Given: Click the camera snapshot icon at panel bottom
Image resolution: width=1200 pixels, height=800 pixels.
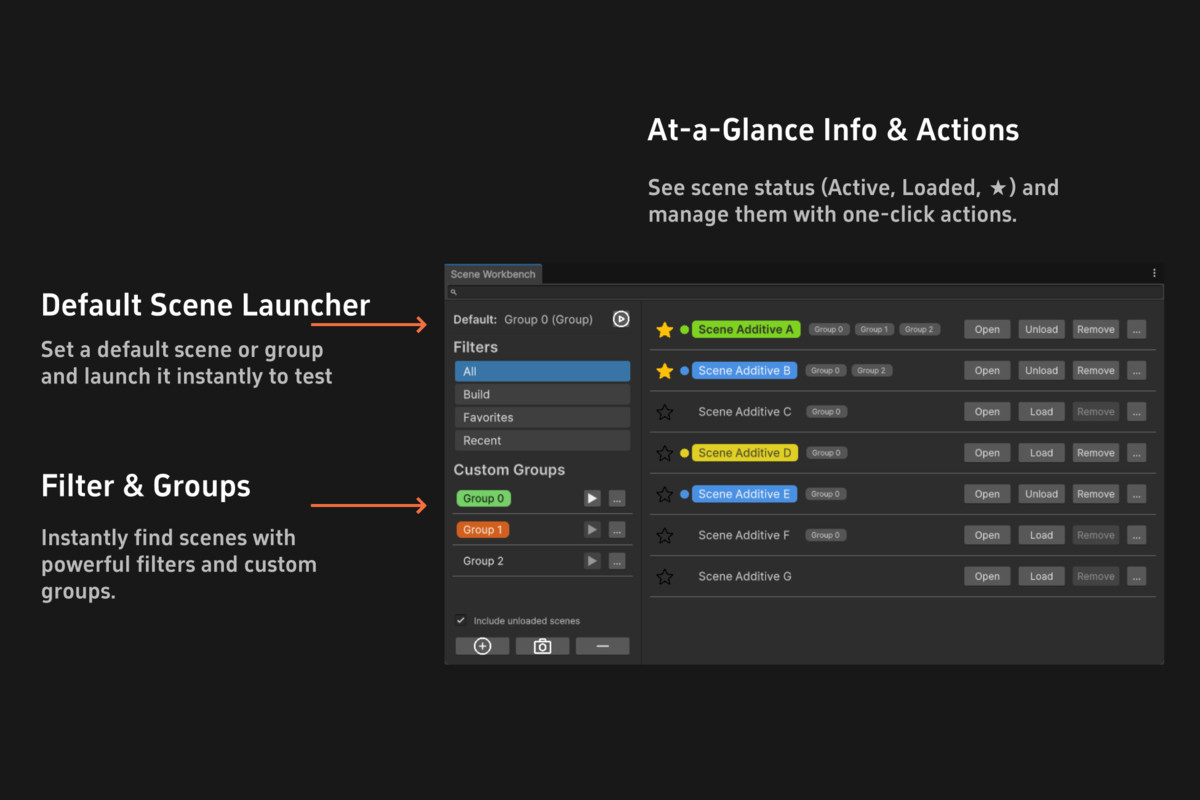Looking at the screenshot, I should point(542,645).
